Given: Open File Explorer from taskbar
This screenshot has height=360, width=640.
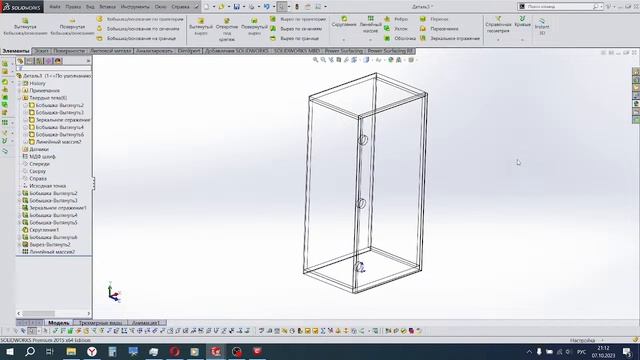Looking at the screenshot, I should coord(71,352).
